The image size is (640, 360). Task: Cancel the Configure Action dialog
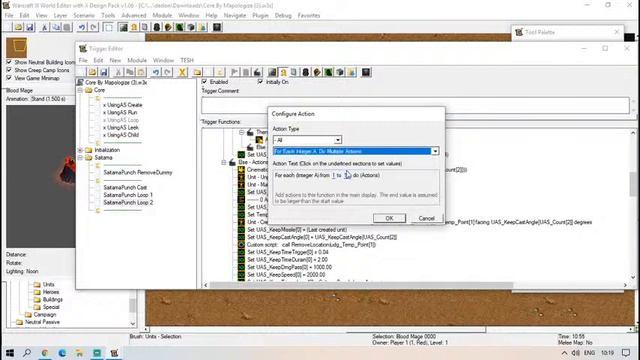[x=426, y=218]
